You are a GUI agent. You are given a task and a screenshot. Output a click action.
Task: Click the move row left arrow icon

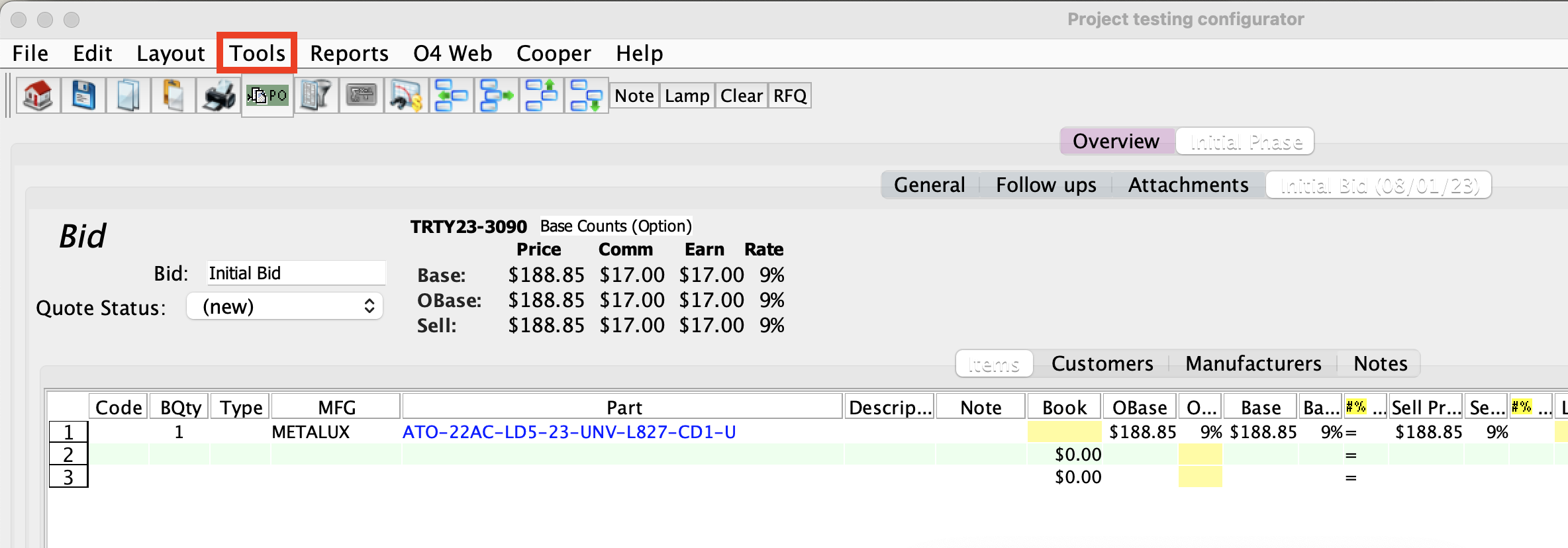452,96
